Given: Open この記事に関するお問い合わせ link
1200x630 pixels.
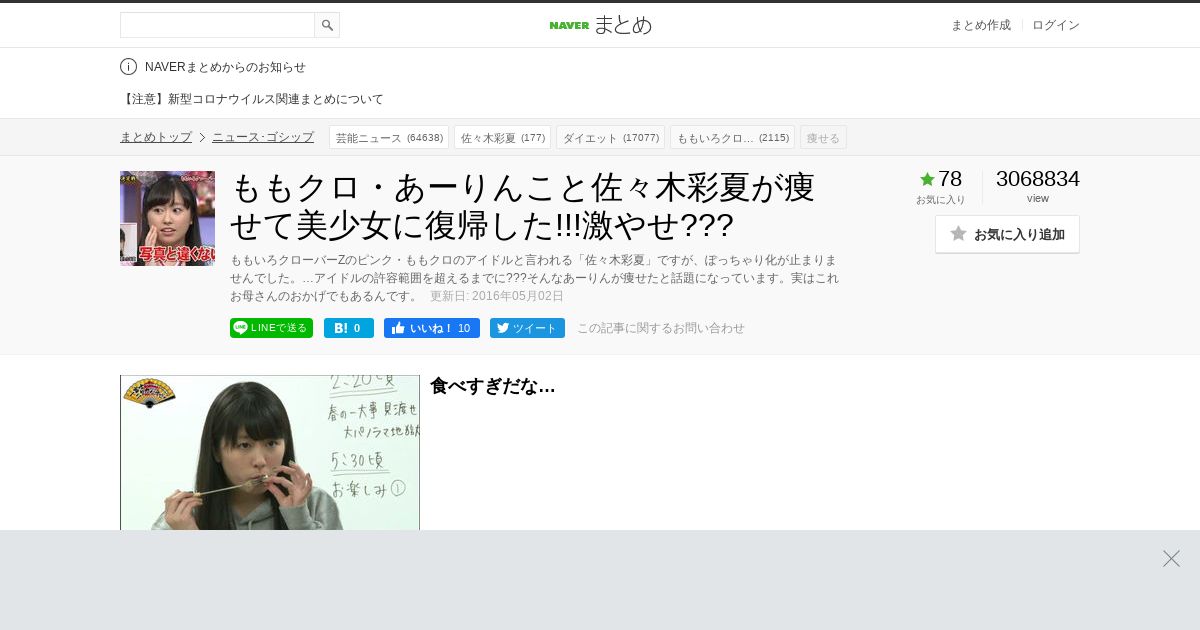Looking at the screenshot, I should click(x=661, y=328).
